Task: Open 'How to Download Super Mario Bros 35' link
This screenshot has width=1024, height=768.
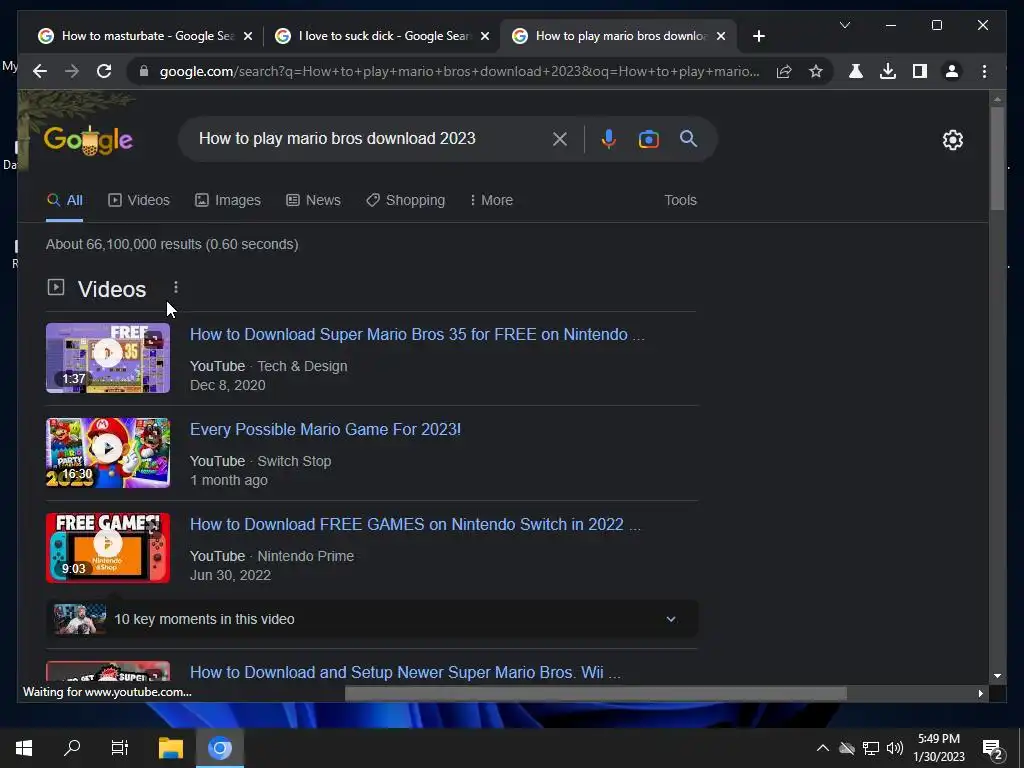Action: click(417, 334)
